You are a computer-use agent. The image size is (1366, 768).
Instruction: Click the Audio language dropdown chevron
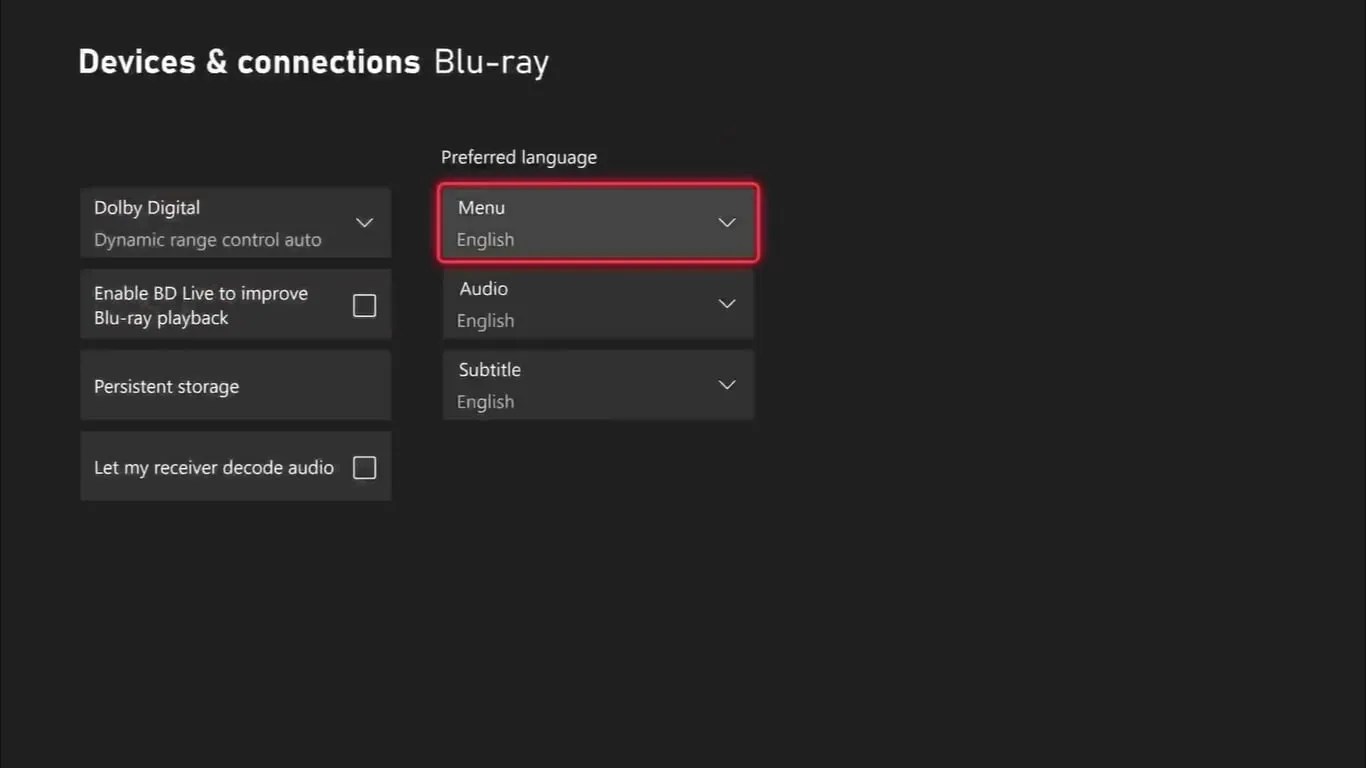point(726,303)
